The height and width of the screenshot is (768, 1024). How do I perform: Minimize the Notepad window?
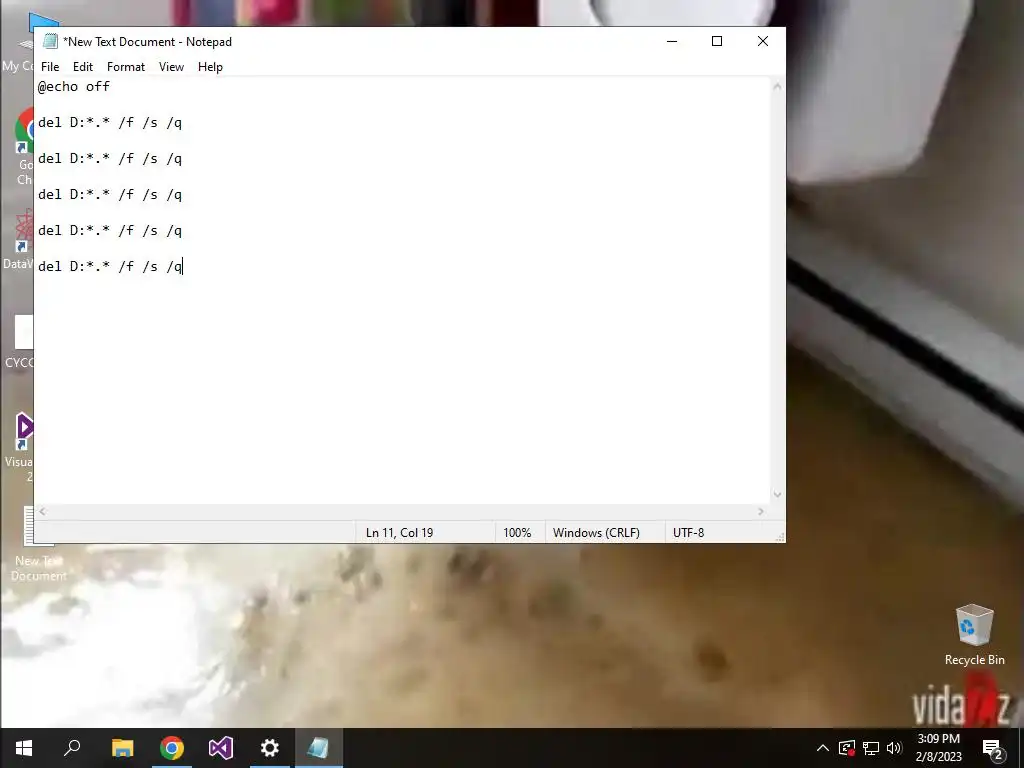(672, 41)
